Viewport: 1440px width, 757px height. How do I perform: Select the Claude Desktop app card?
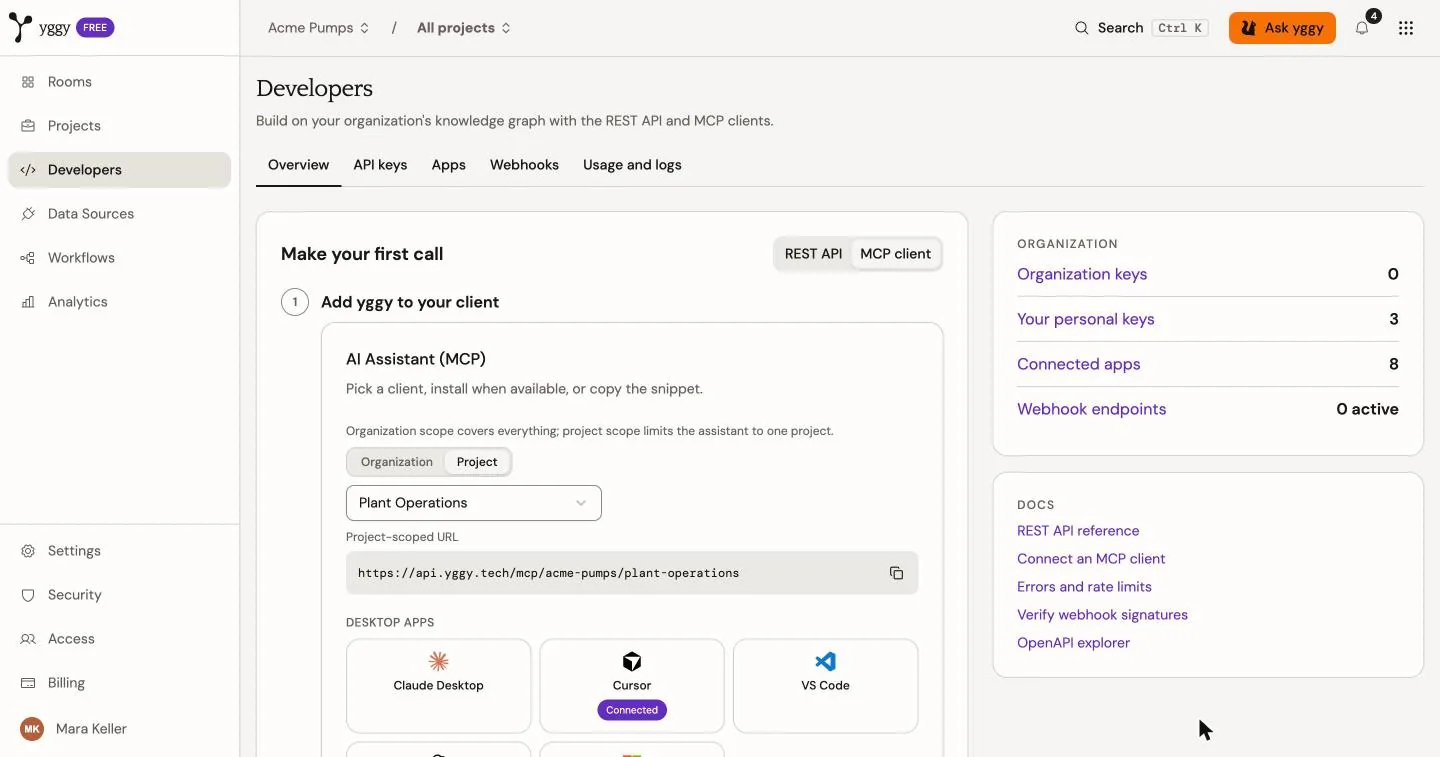tap(438, 686)
